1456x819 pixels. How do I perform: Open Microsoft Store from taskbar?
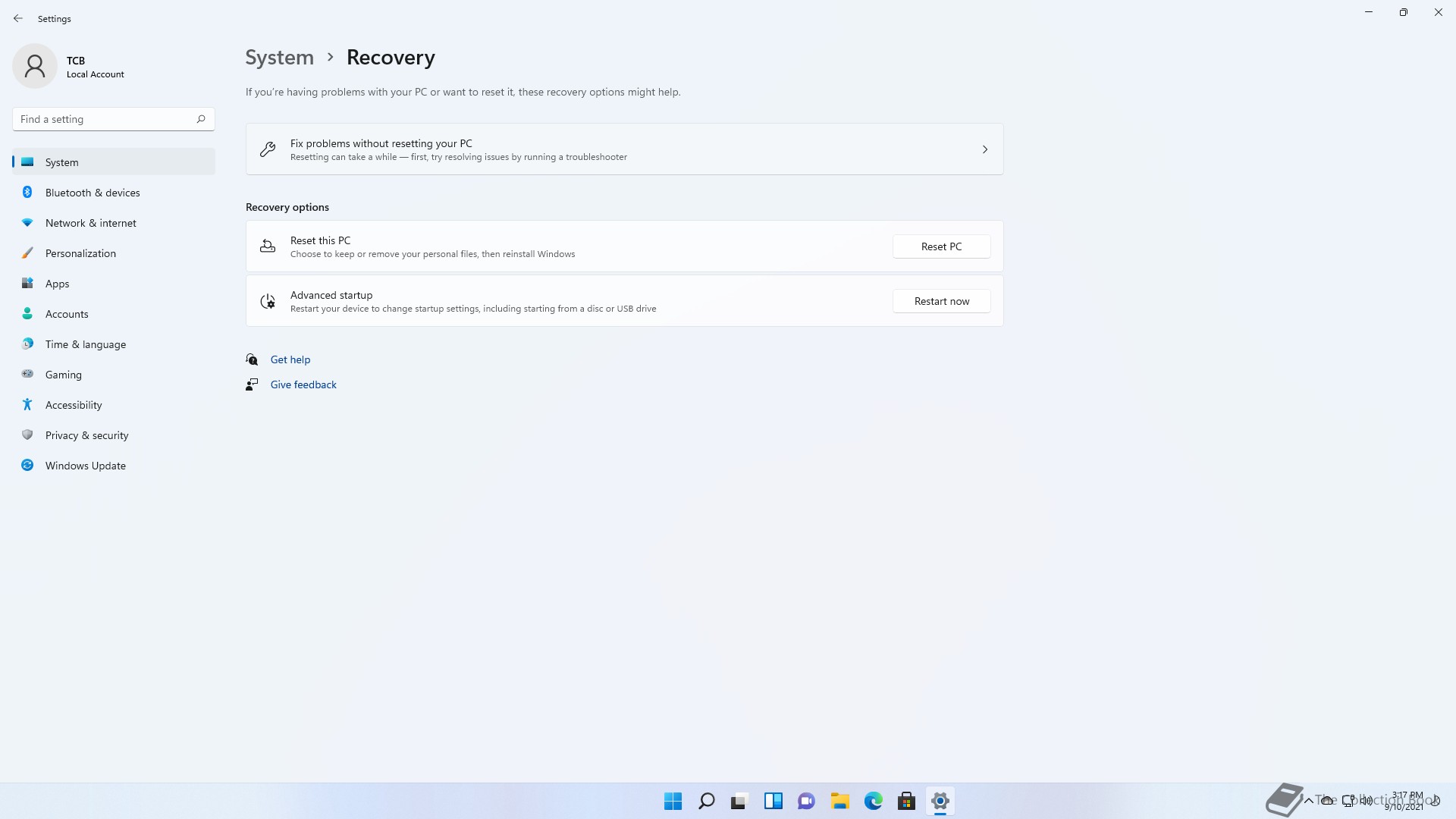pyautogui.click(x=906, y=801)
